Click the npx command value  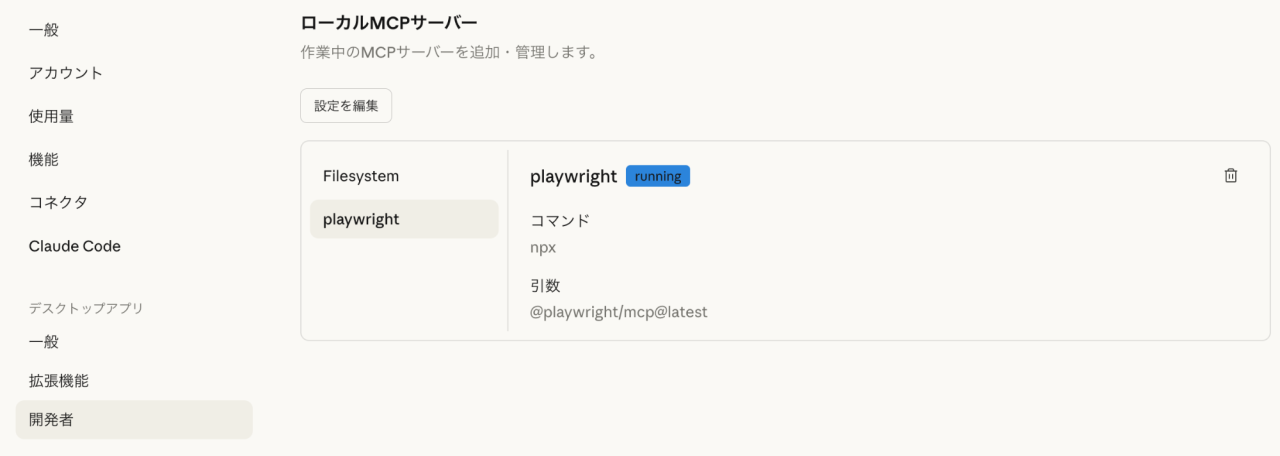(543, 247)
